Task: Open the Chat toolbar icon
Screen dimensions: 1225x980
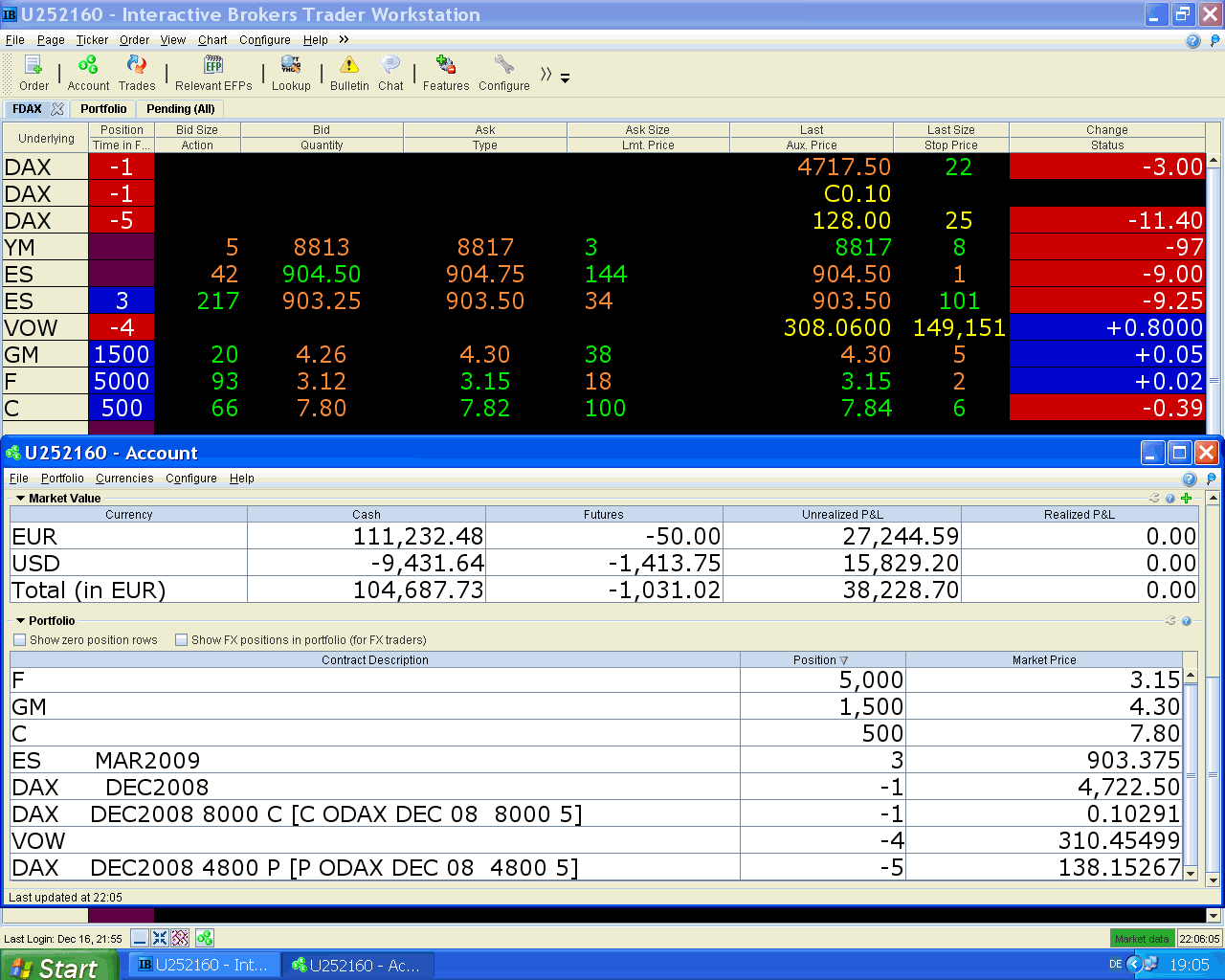Action: pyautogui.click(x=390, y=73)
